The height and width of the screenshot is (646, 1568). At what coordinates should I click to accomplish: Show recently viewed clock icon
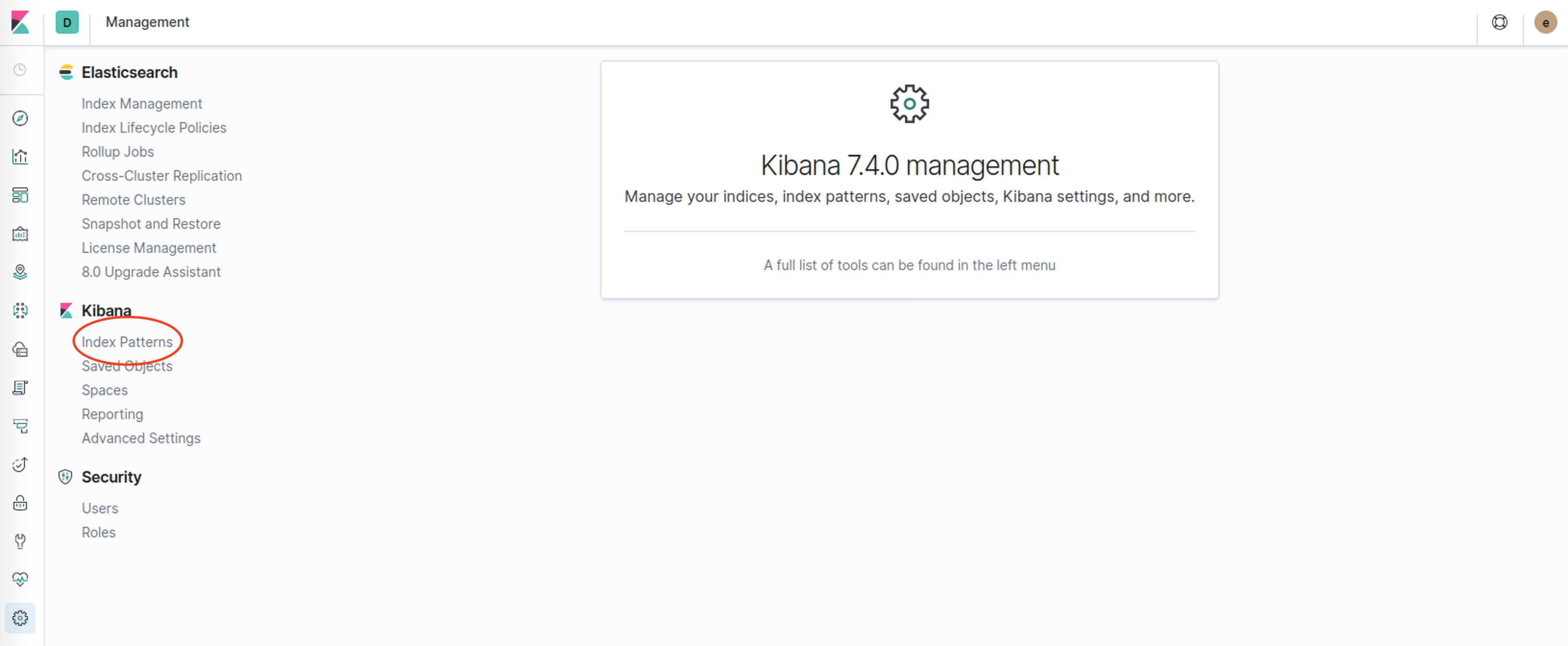[x=20, y=70]
